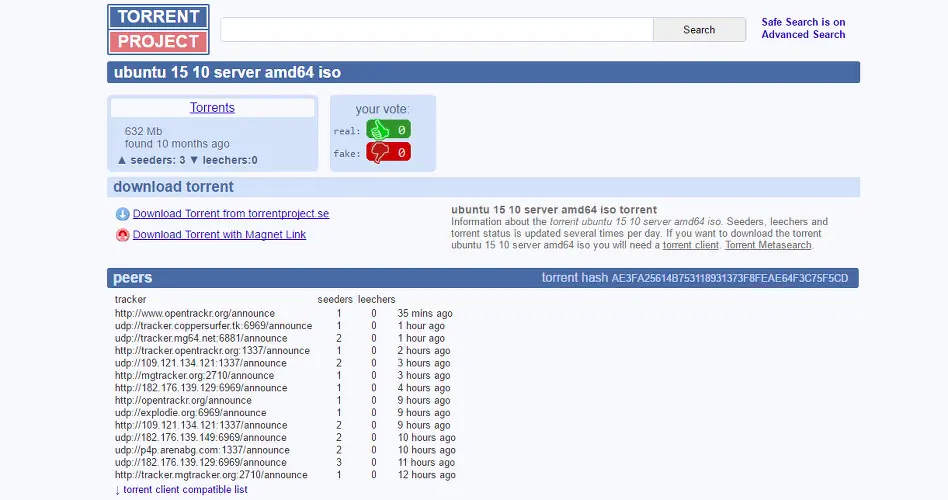Click the torrent hash value AE3FA25614B7...
The width and height of the screenshot is (948, 500).
tap(730, 278)
